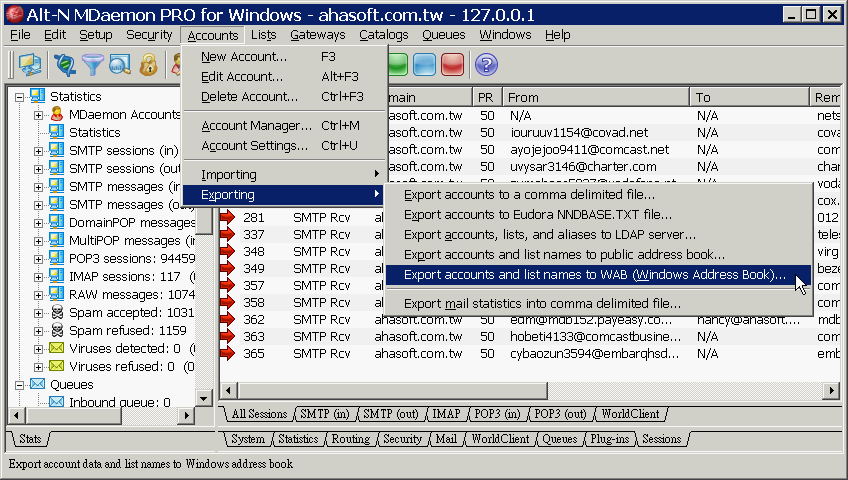This screenshot has width=848, height=480.
Task: Open the Queues menu
Action: coord(443,35)
